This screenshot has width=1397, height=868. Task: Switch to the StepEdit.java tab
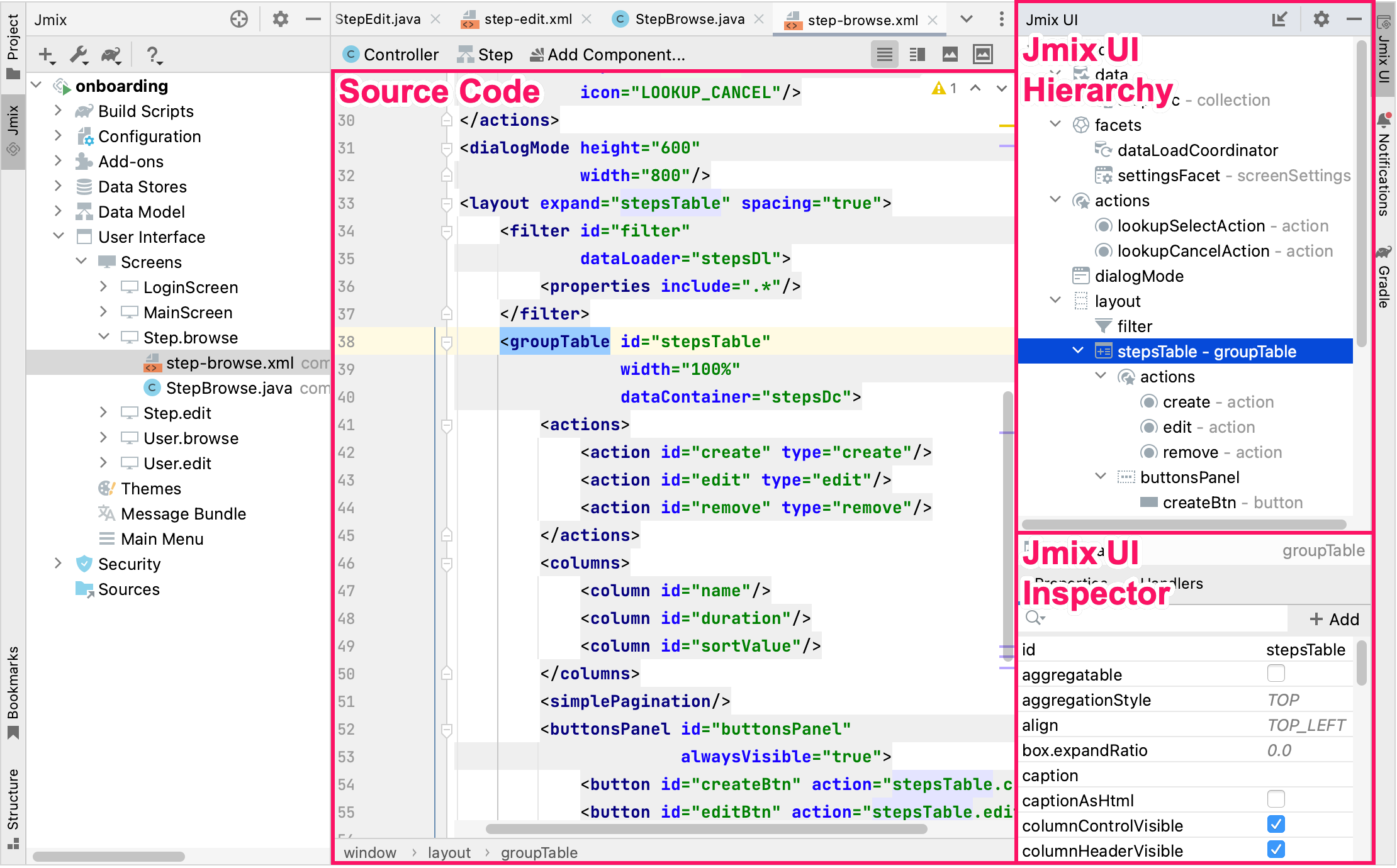click(378, 19)
